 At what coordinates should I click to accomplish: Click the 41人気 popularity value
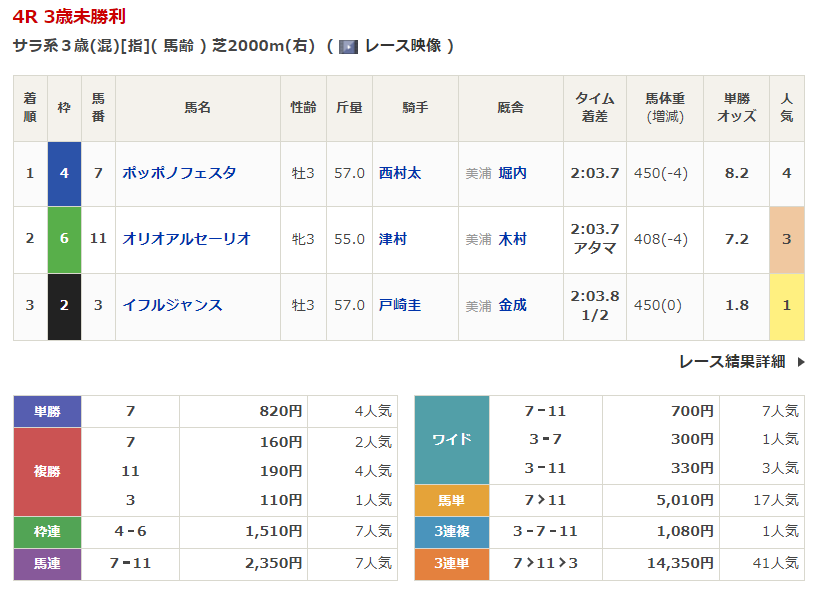[776, 564]
